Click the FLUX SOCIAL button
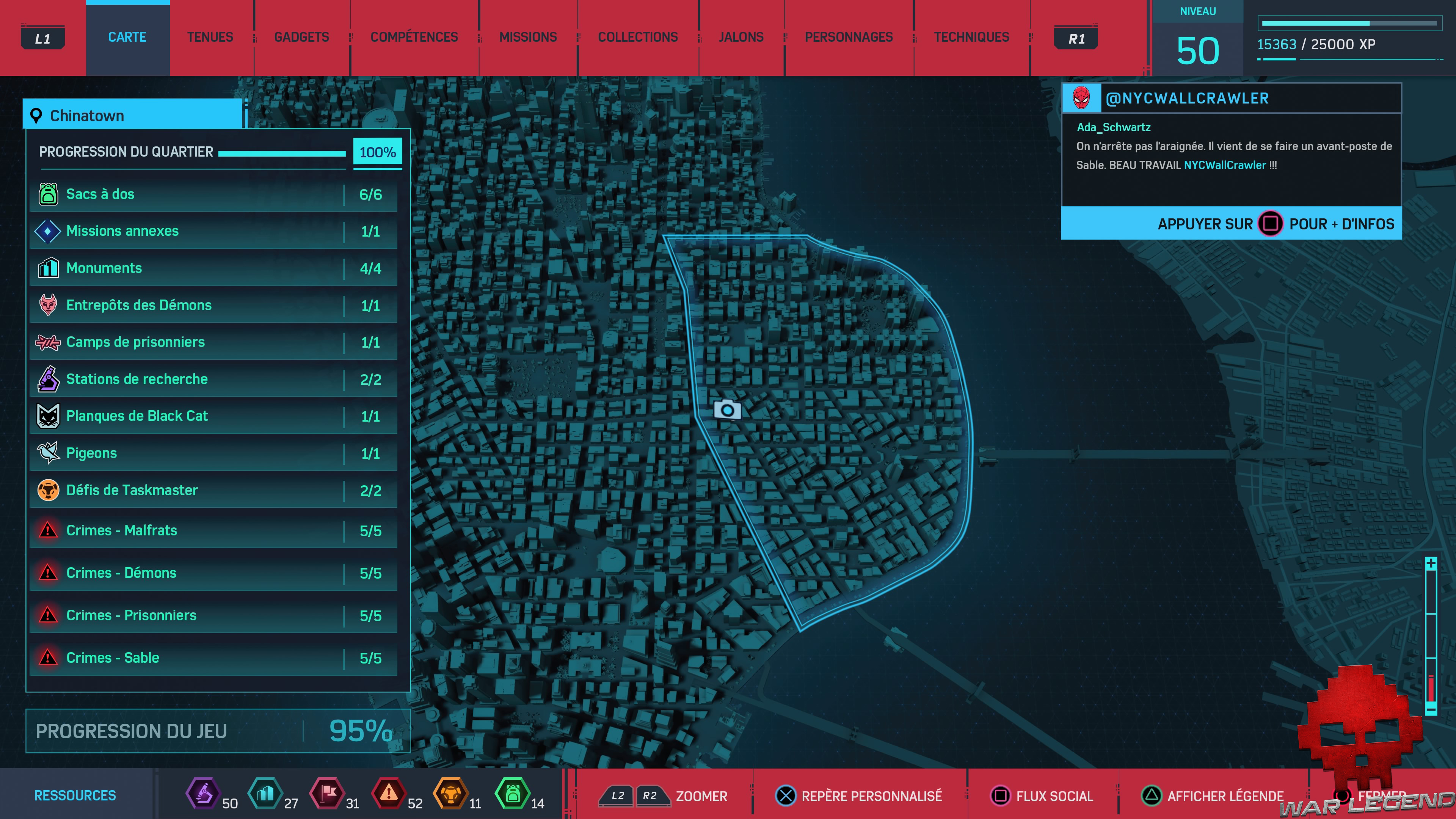The width and height of the screenshot is (1456, 819). 1042,796
